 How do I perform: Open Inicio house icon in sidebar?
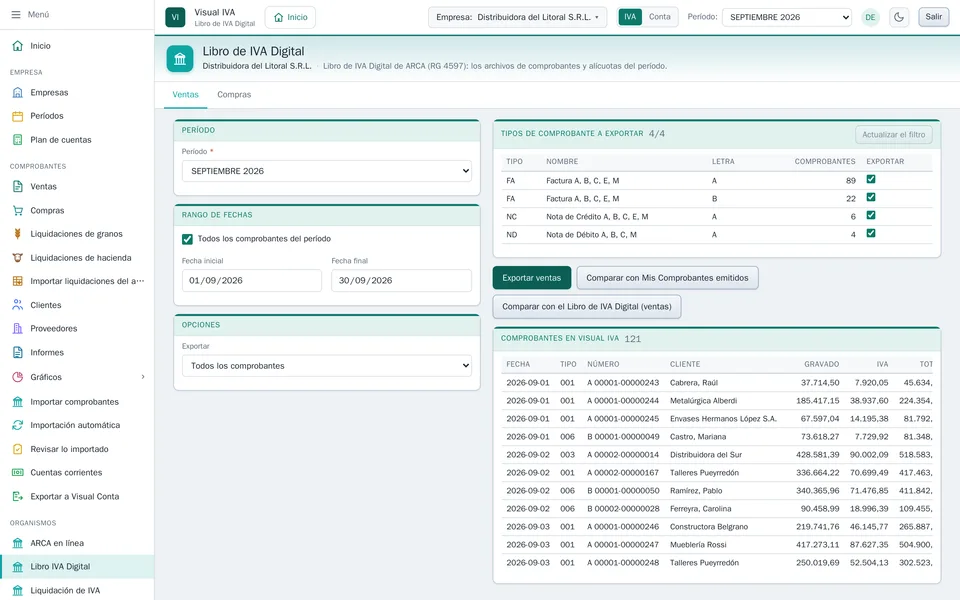tap(18, 46)
